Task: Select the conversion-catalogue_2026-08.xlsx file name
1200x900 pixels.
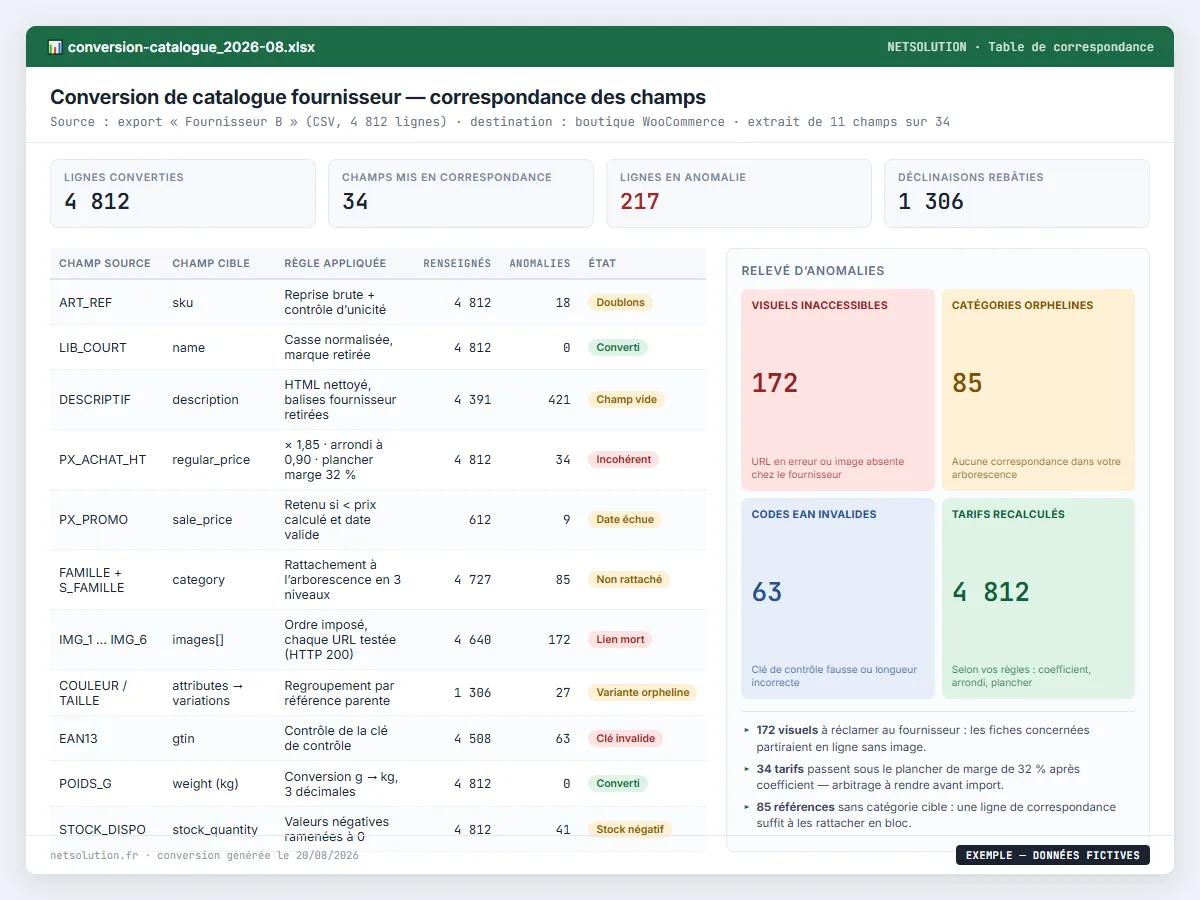Action: 191,47
